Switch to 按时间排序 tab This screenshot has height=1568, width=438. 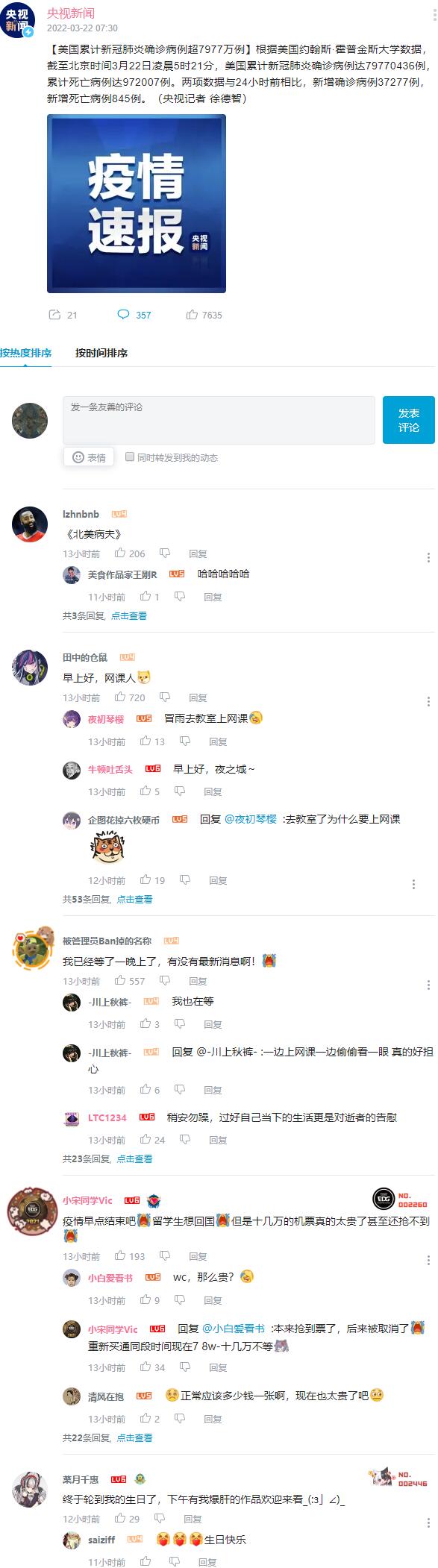click(x=101, y=353)
